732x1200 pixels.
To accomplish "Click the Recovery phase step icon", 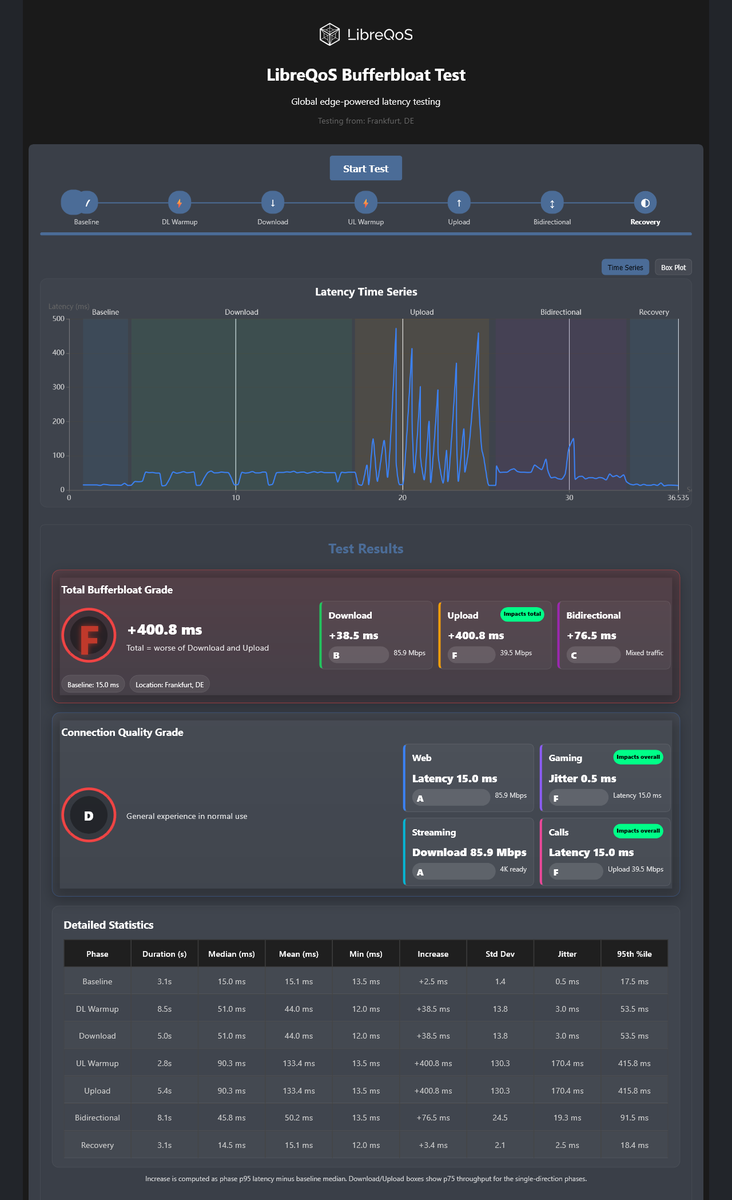I will point(645,202).
